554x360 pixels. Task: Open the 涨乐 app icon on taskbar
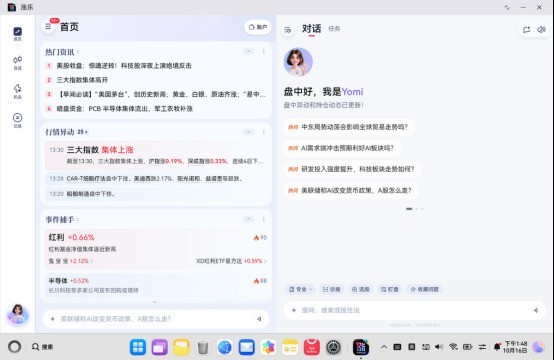point(361,347)
